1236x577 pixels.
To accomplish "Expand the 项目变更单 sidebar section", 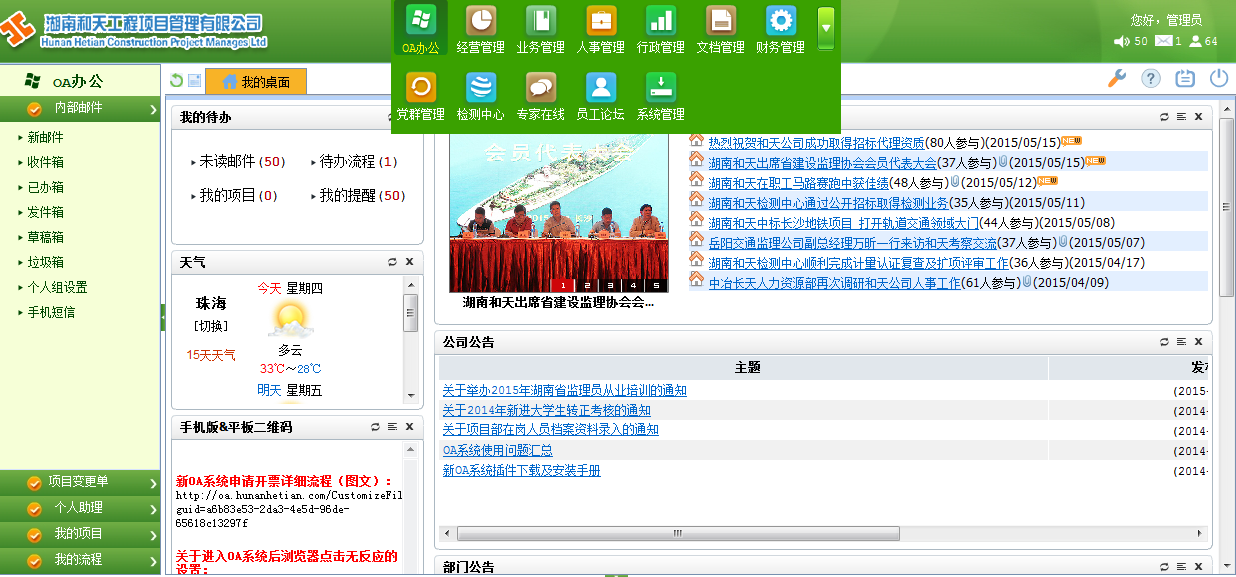I will (x=80, y=482).
